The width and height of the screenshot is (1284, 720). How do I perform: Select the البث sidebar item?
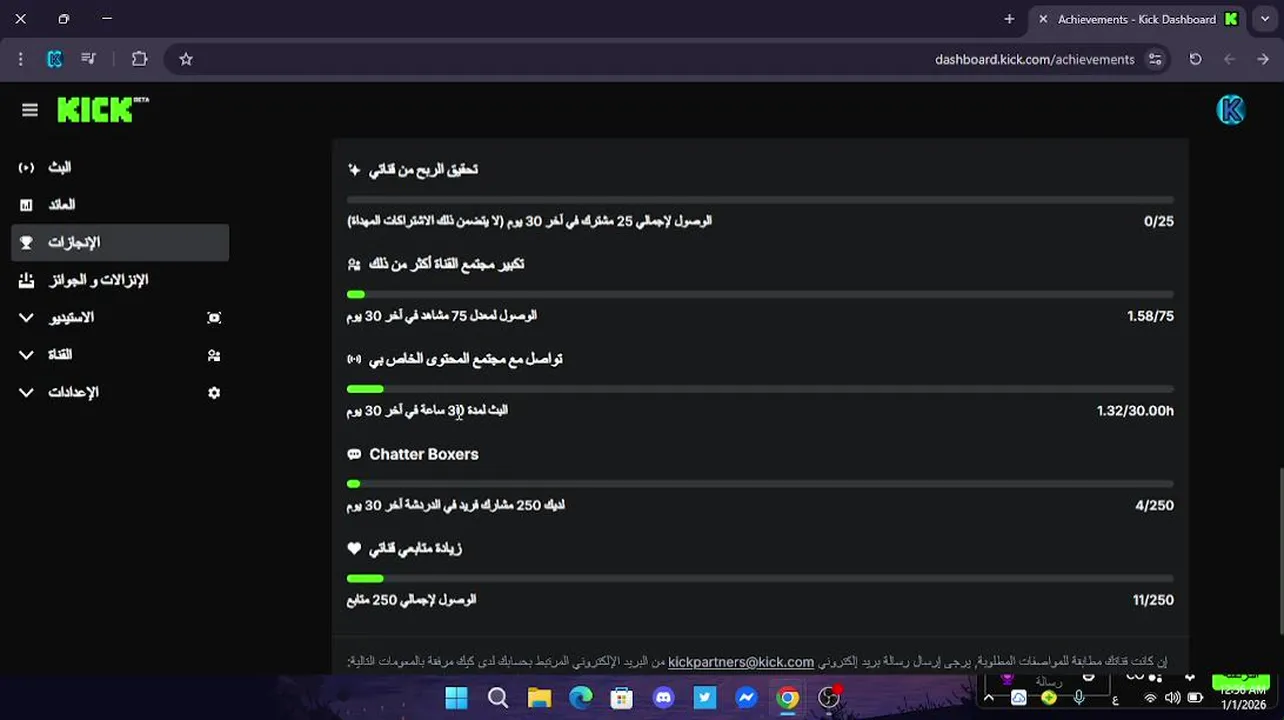120,167
